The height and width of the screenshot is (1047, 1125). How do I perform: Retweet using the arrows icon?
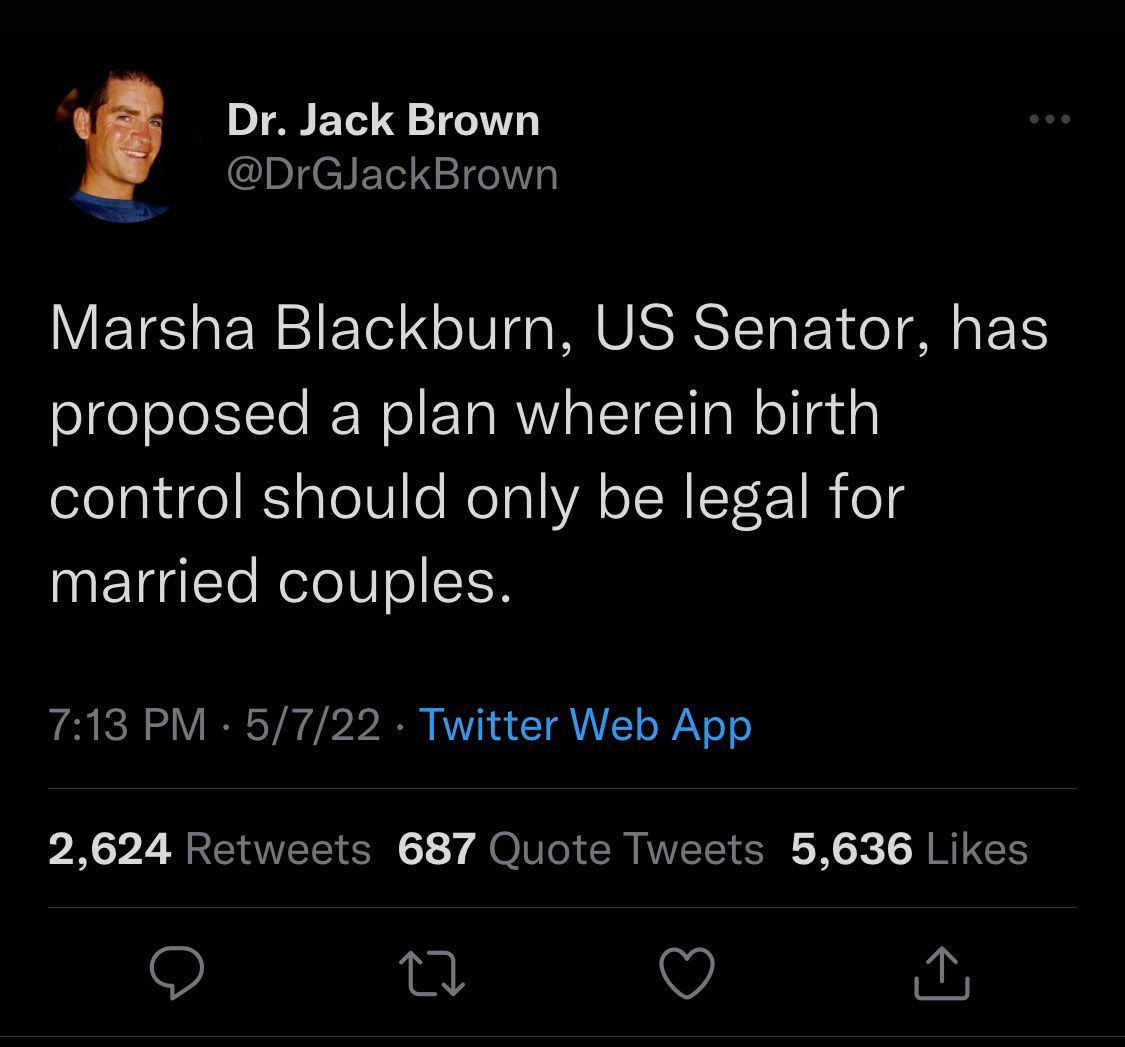tap(432, 973)
